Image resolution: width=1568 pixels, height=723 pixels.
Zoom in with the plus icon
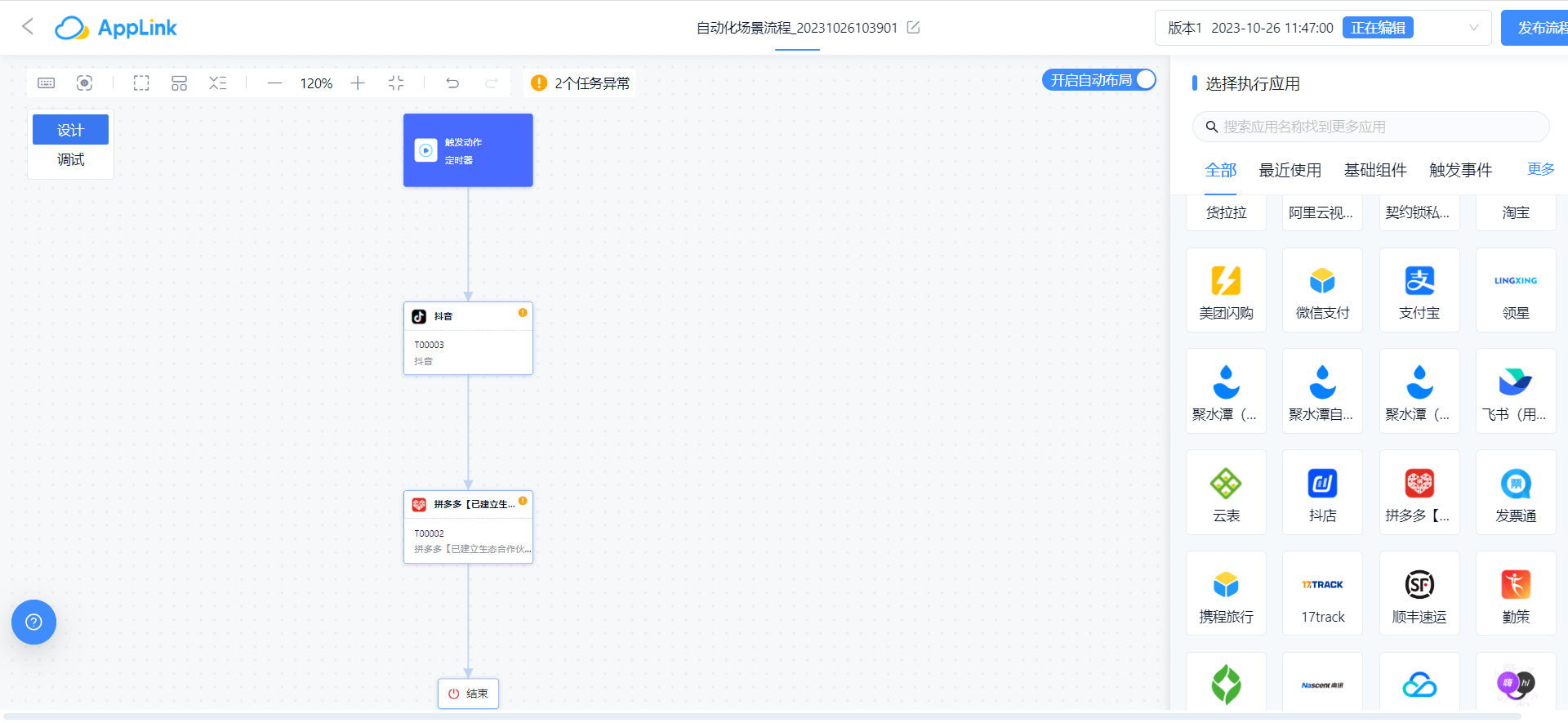[x=358, y=83]
